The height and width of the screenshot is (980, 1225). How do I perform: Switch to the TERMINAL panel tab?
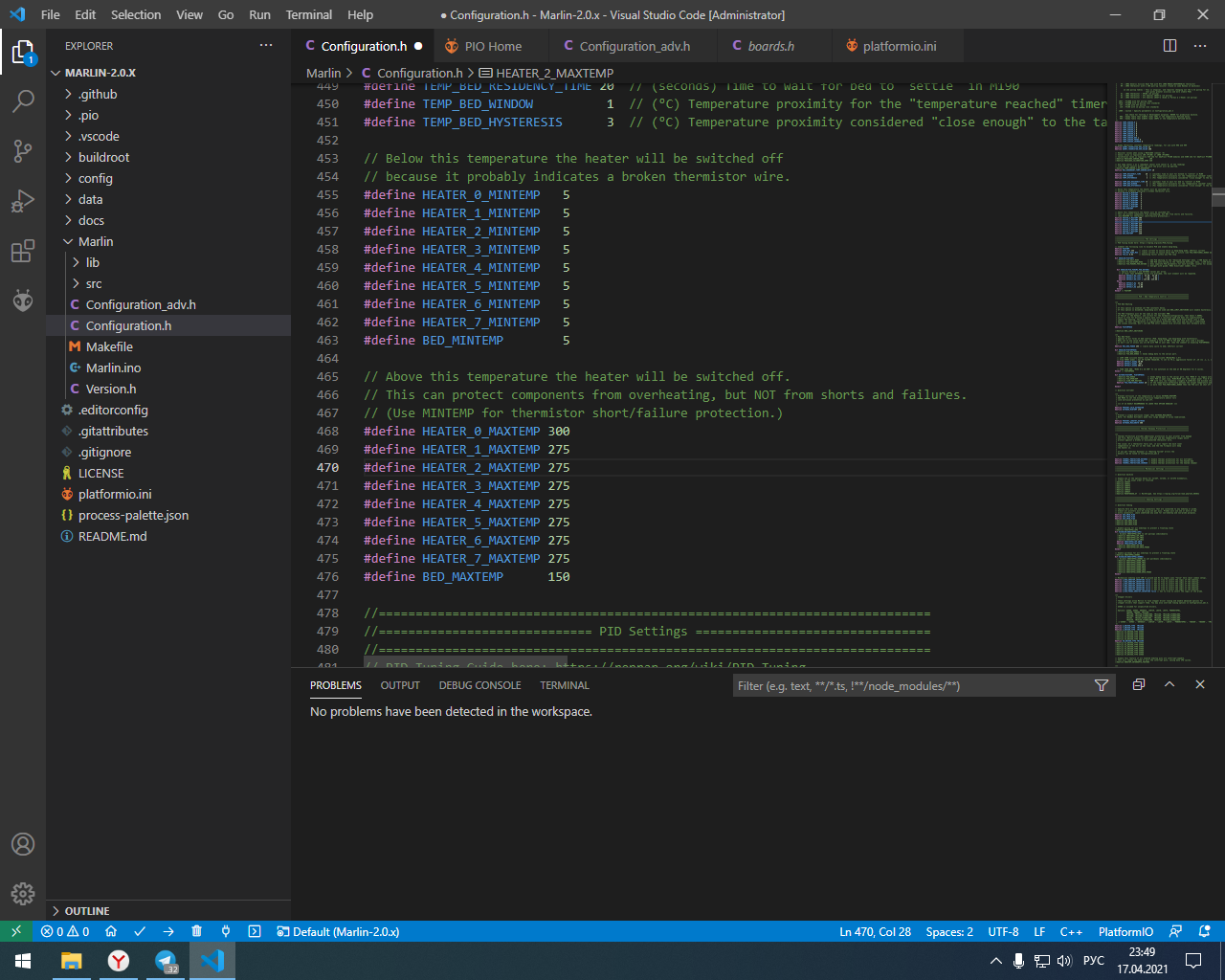click(x=565, y=685)
